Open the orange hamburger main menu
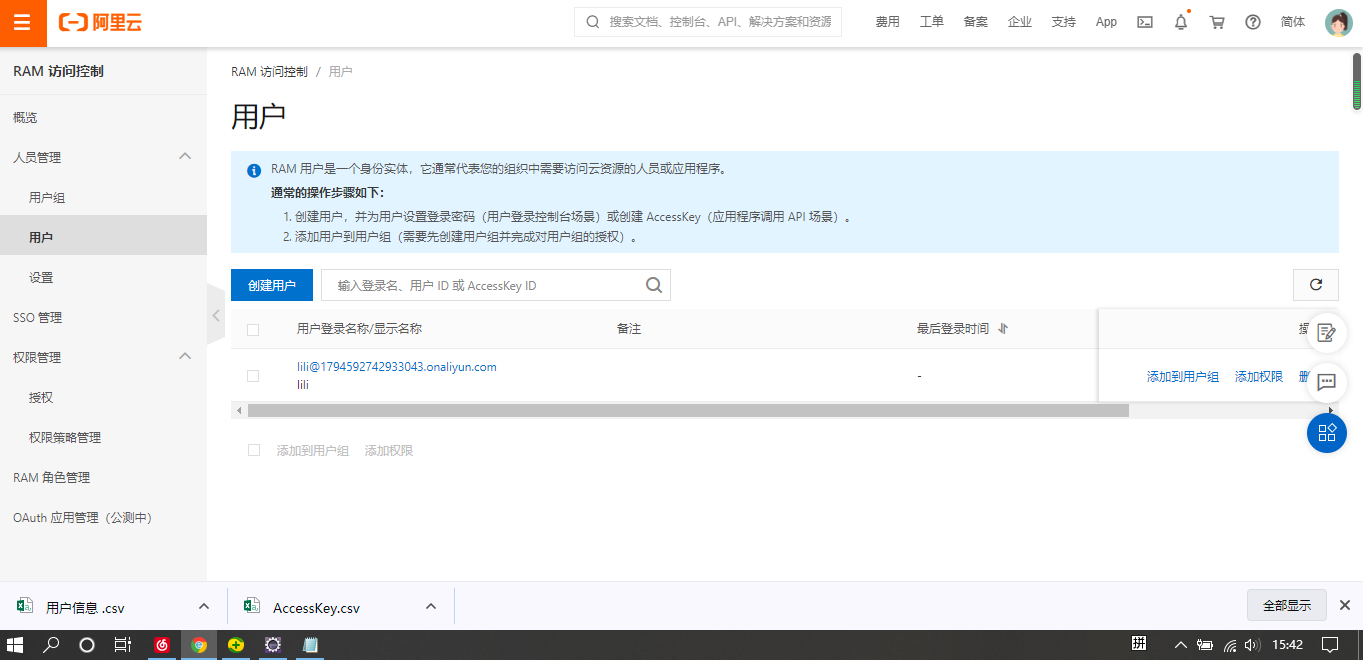Image resolution: width=1363 pixels, height=660 pixels. pos(22,22)
